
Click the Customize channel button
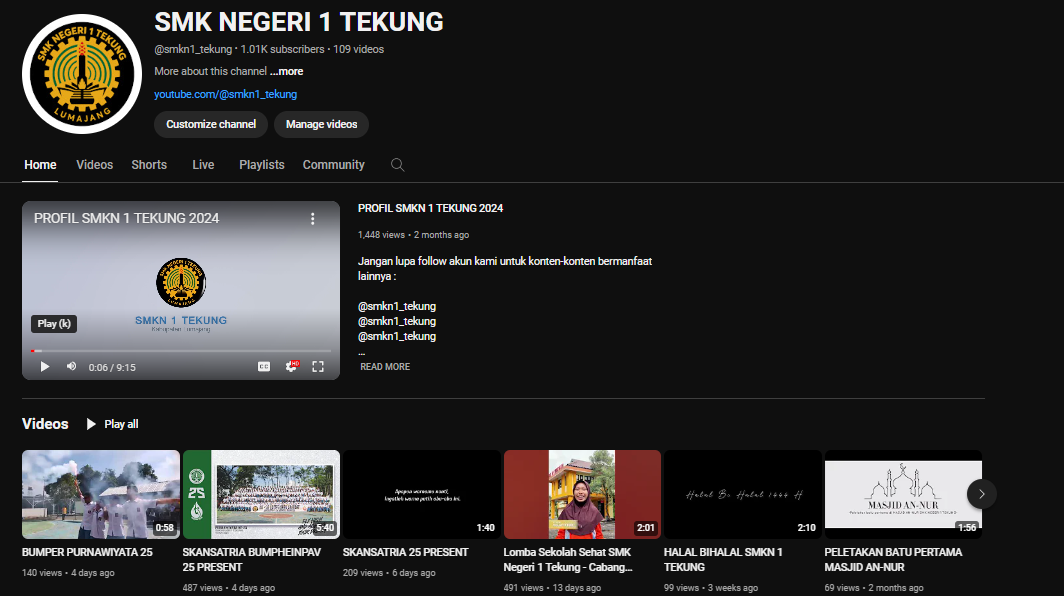[211, 124]
